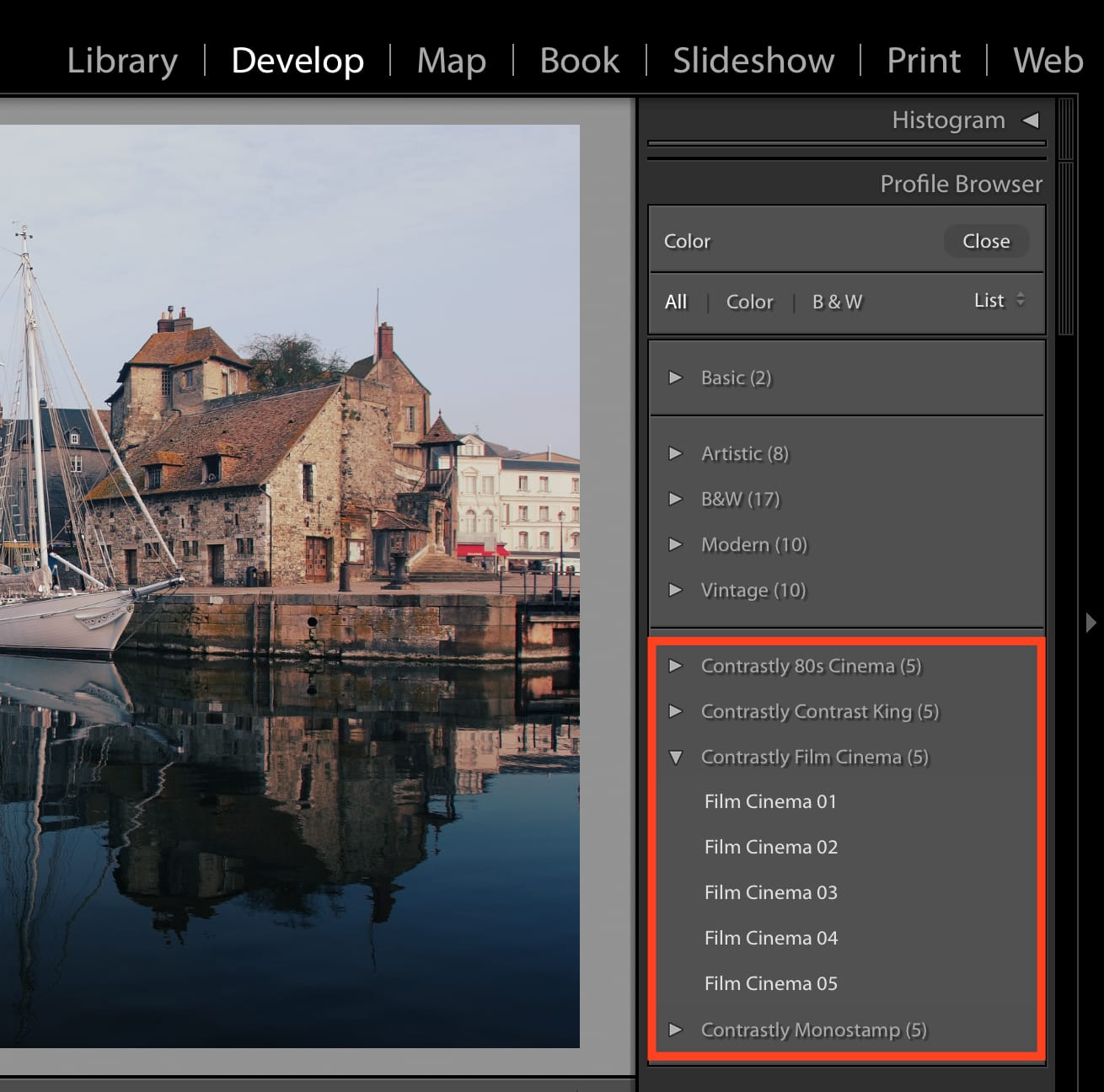1104x1092 pixels.
Task: Open the Map module
Action: tap(452, 61)
